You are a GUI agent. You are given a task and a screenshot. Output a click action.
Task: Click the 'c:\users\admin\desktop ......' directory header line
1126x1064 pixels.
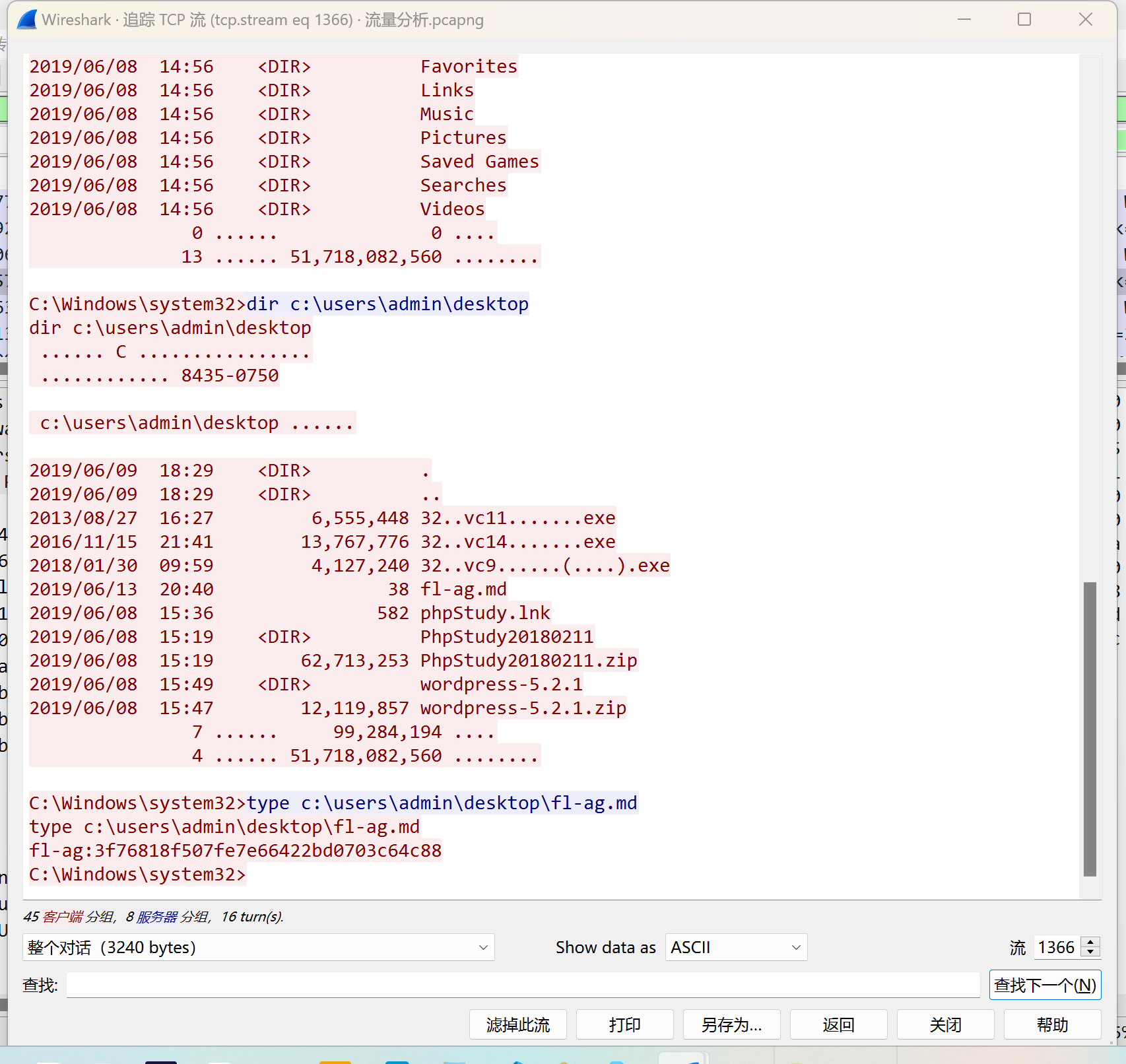197,422
